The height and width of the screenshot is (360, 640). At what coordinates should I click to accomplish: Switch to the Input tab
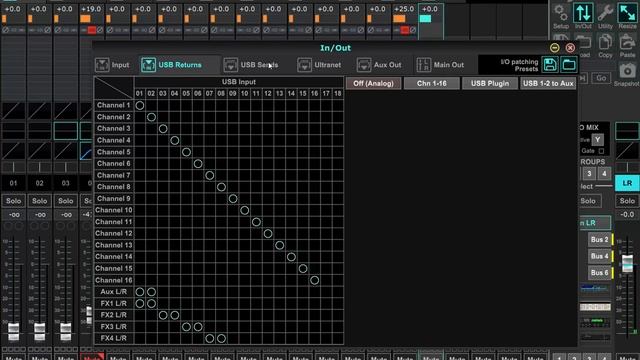click(112, 65)
